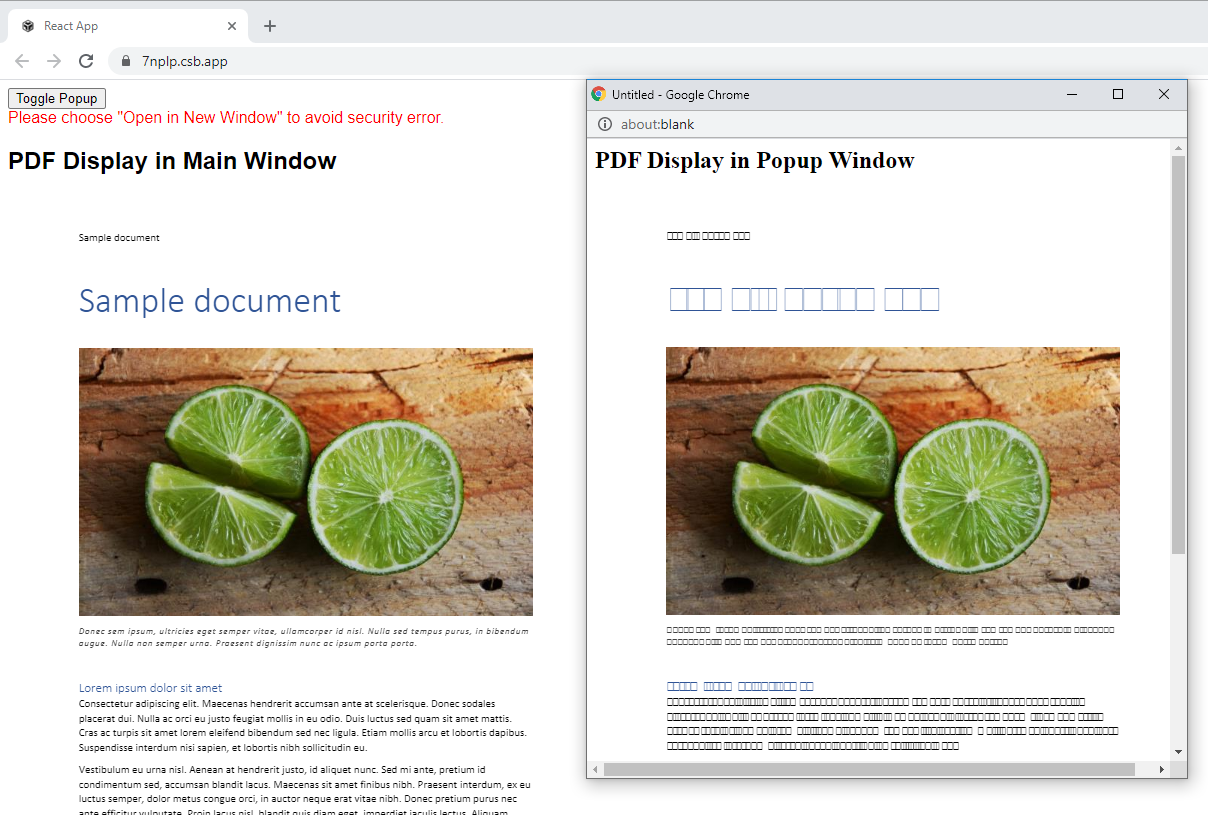Viewport: 1208px width, 815px height.
Task: Click the React App tab favicon
Action: pyautogui.click(x=27, y=25)
